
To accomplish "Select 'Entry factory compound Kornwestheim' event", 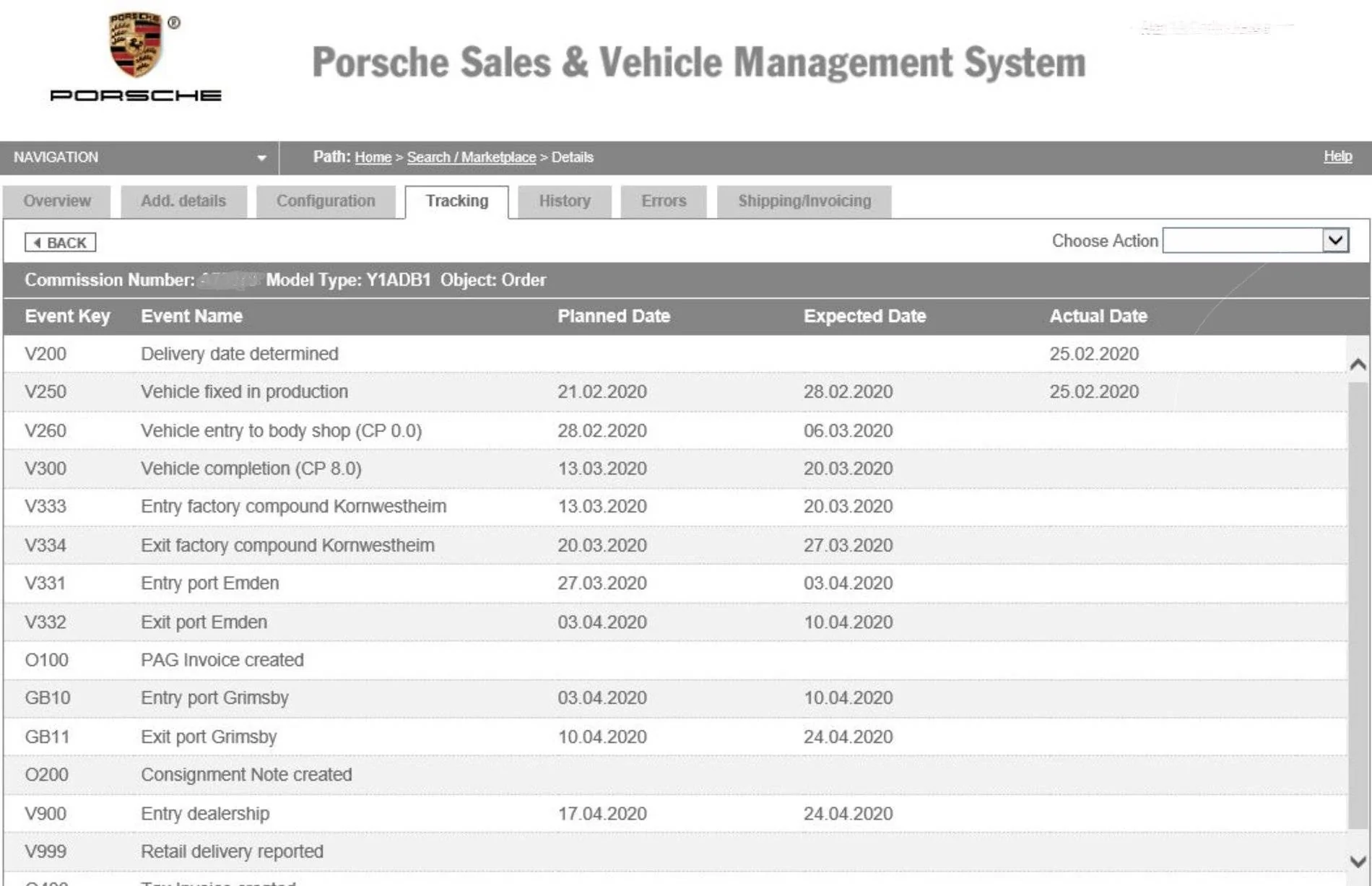I will point(294,507).
